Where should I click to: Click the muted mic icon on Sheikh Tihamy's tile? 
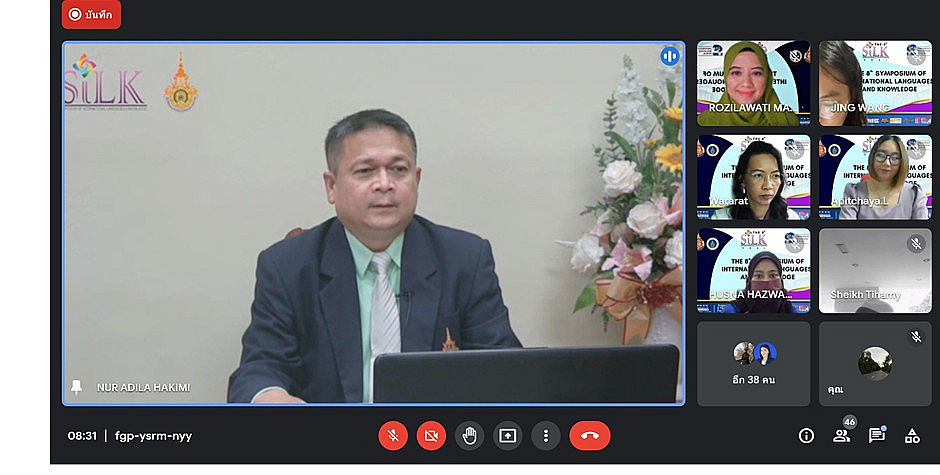[916, 243]
